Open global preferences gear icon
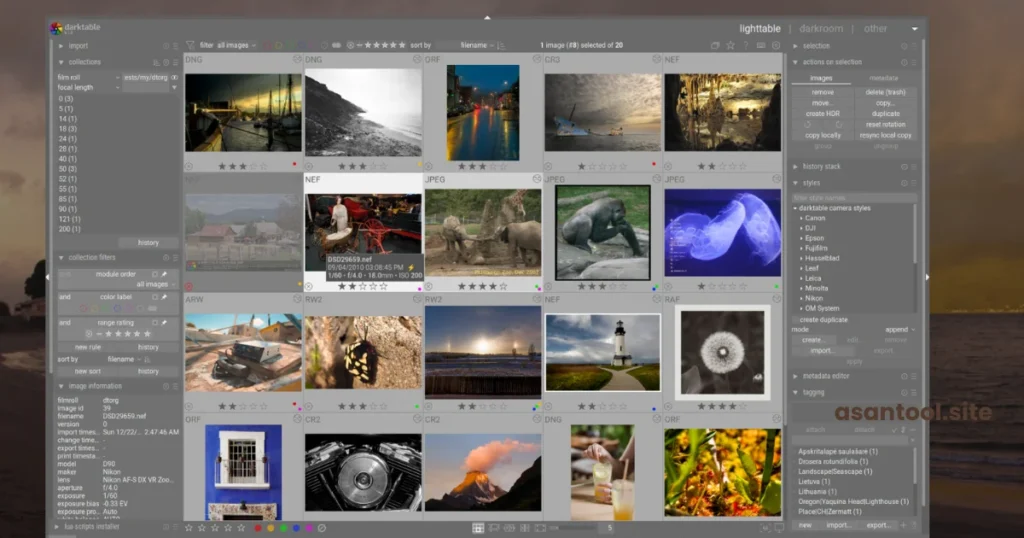This screenshot has width=1024, height=538. [x=776, y=46]
